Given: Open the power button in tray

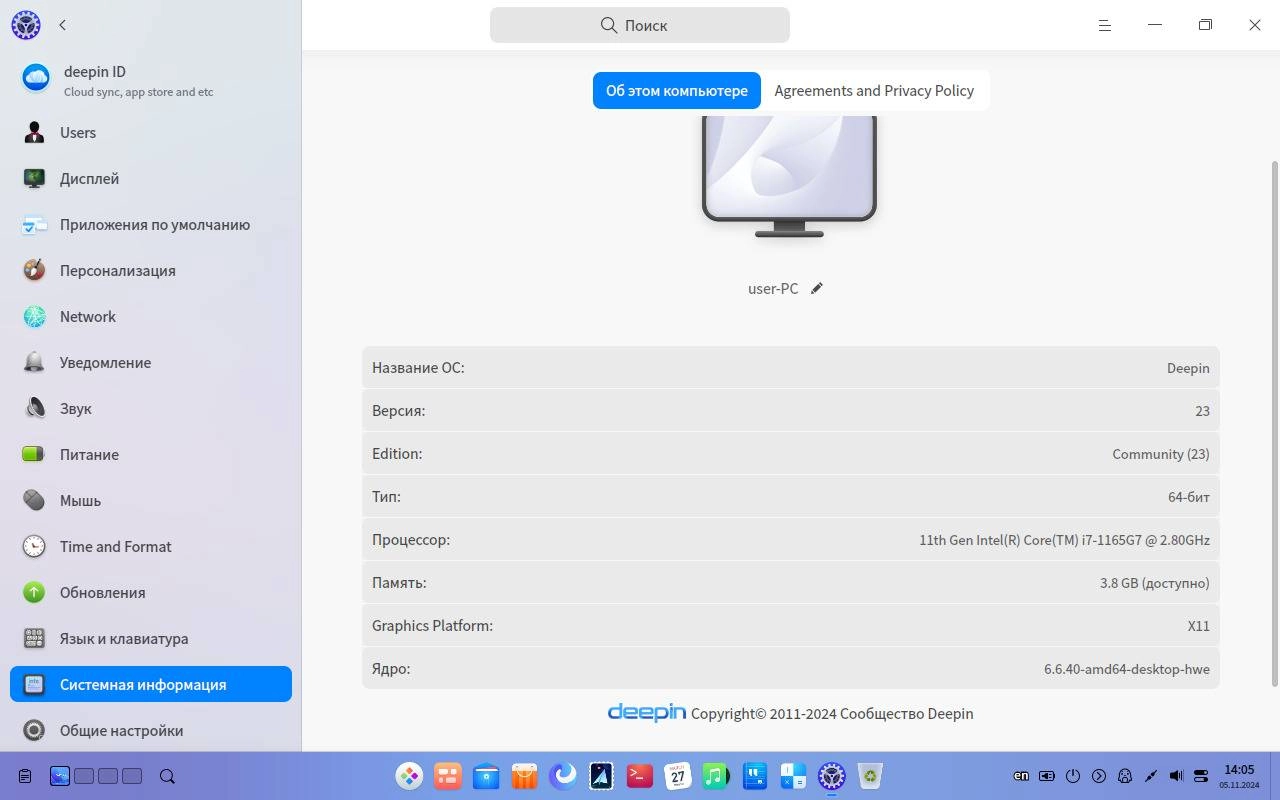Looking at the screenshot, I should pyautogui.click(x=1073, y=775).
